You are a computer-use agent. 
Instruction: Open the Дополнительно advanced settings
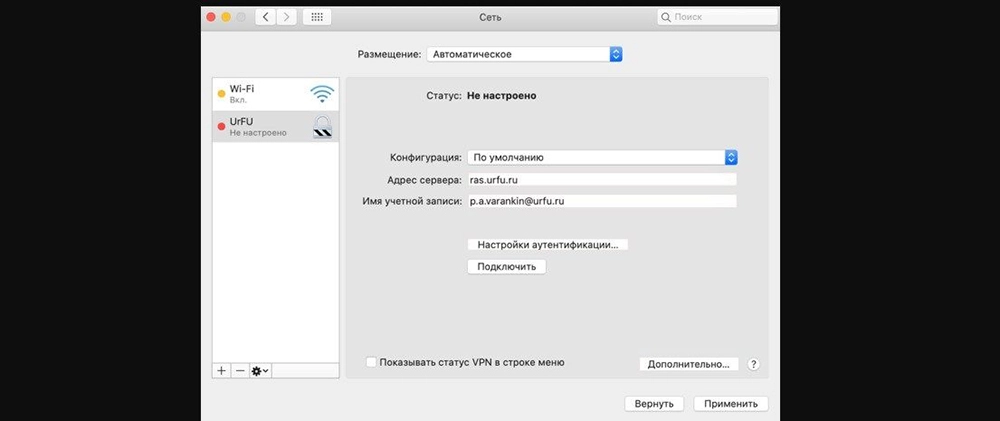coord(689,364)
